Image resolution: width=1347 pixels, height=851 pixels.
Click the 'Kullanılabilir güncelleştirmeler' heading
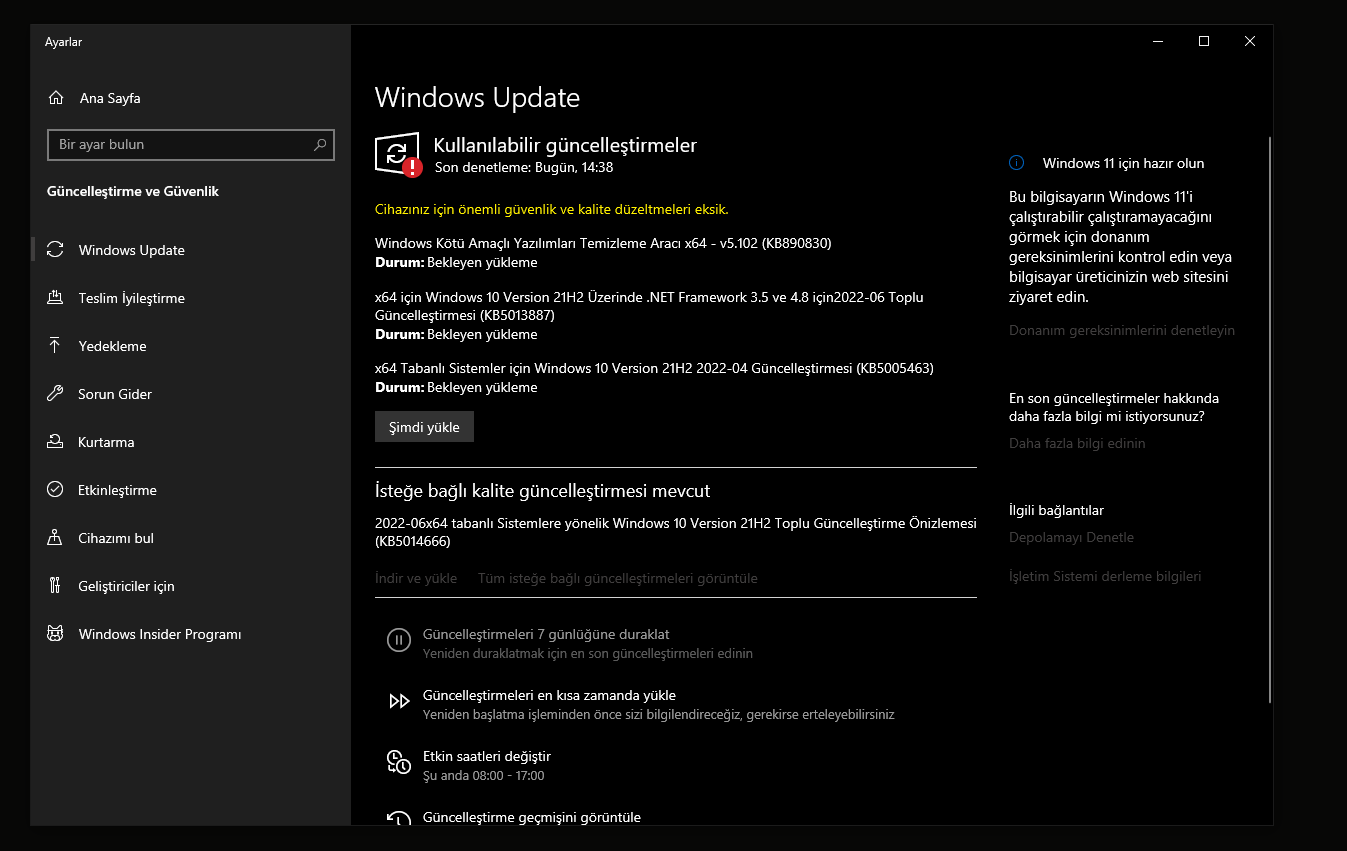tap(565, 145)
